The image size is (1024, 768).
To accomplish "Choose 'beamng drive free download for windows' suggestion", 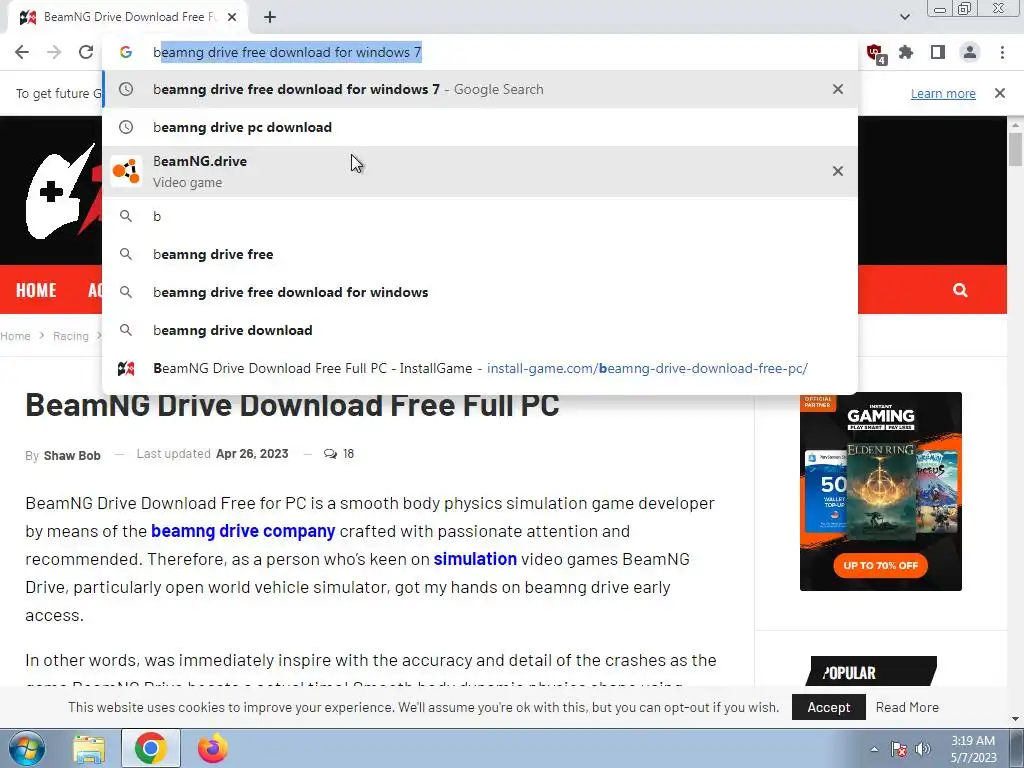I will click(480, 292).
